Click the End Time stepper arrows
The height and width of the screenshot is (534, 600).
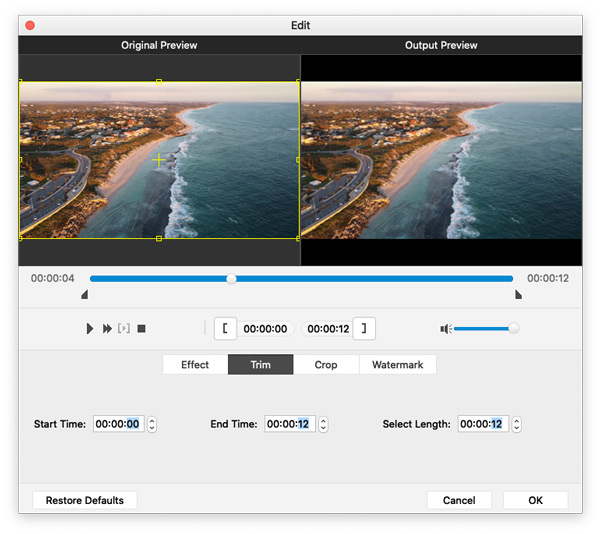(323, 424)
